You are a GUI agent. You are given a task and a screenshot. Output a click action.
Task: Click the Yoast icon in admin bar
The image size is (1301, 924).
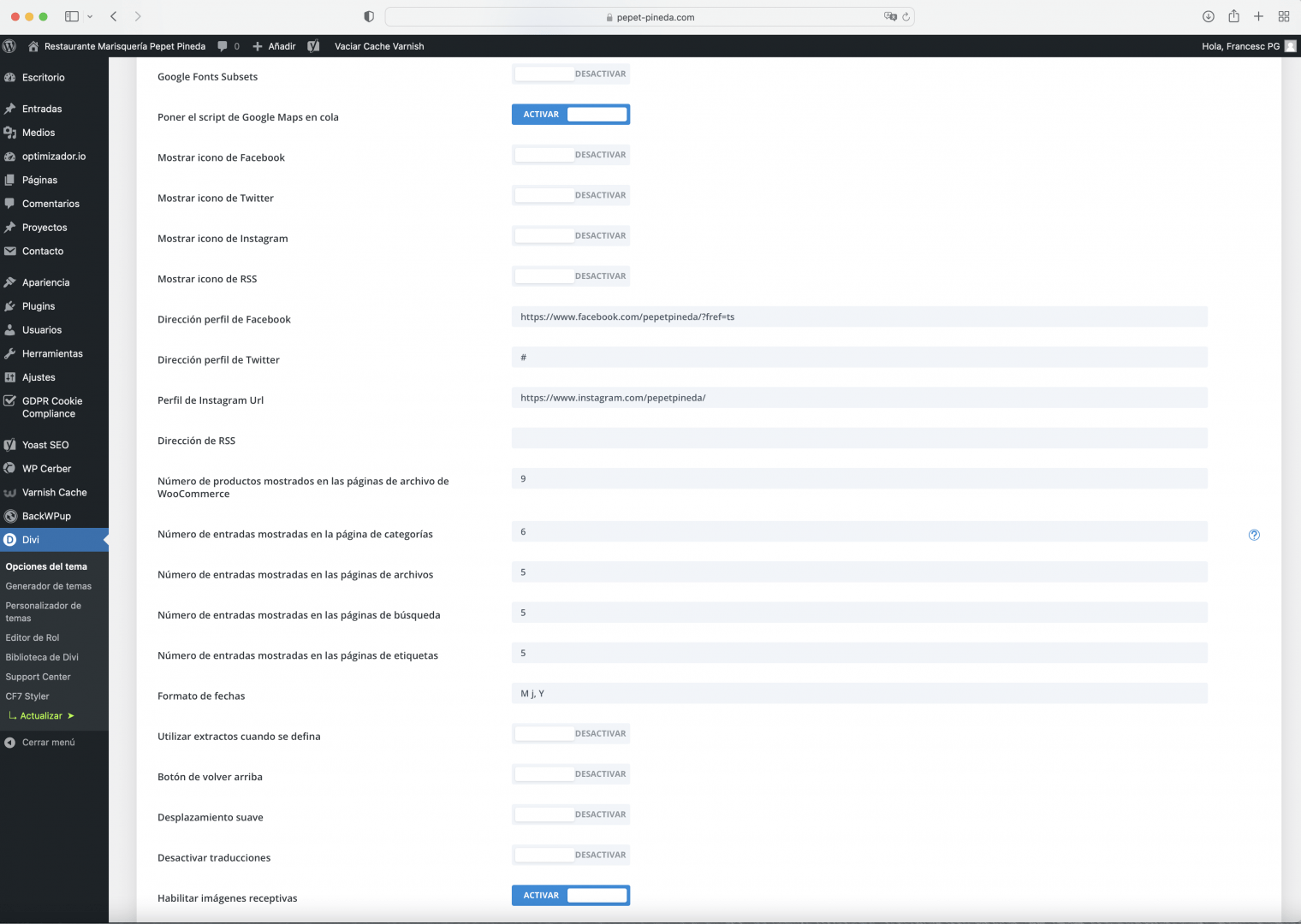(x=314, y=46)
